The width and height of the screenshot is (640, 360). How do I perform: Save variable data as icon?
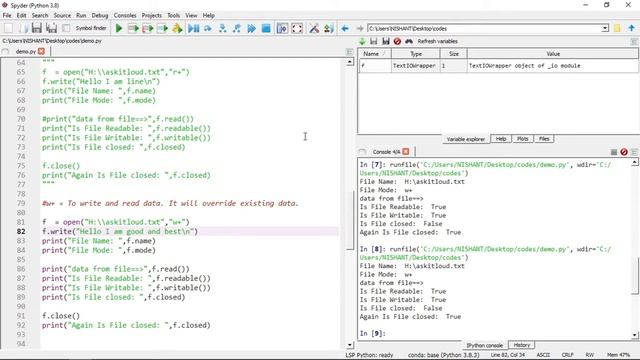coord(385,41)
